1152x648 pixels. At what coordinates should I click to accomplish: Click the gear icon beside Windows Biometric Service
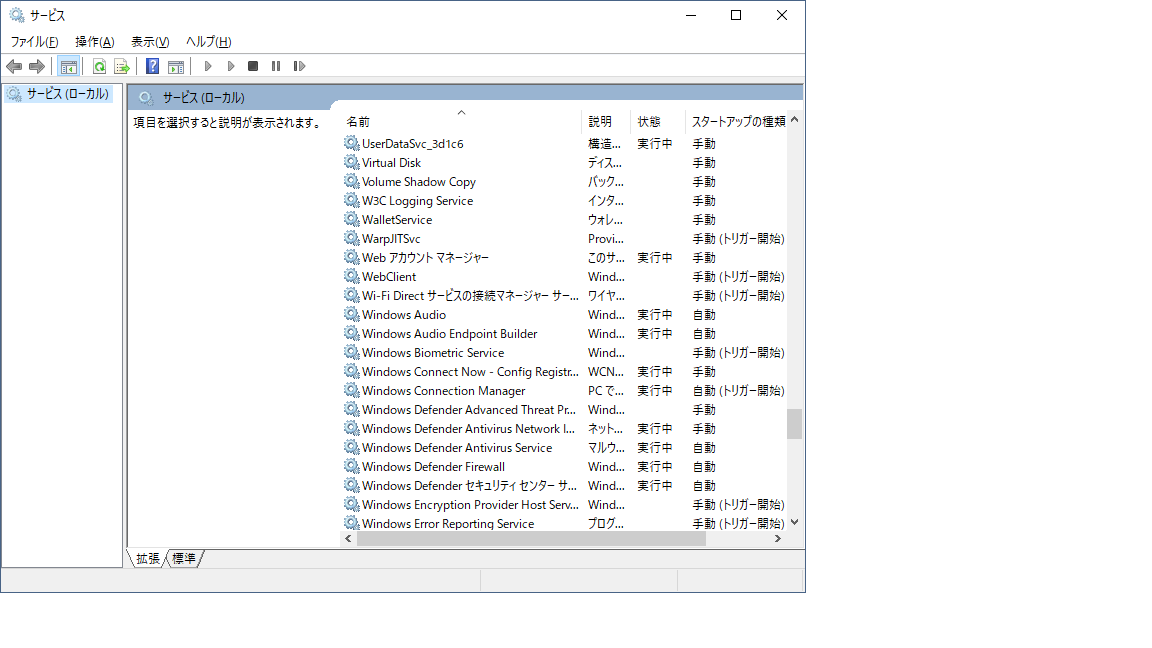pyautogui.click(x=352, y=353)
